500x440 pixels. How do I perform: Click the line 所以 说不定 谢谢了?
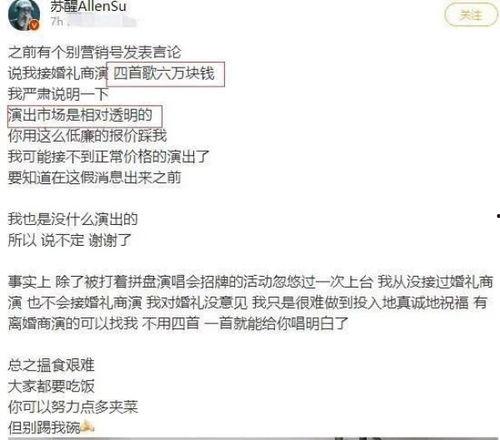point(70,240)
